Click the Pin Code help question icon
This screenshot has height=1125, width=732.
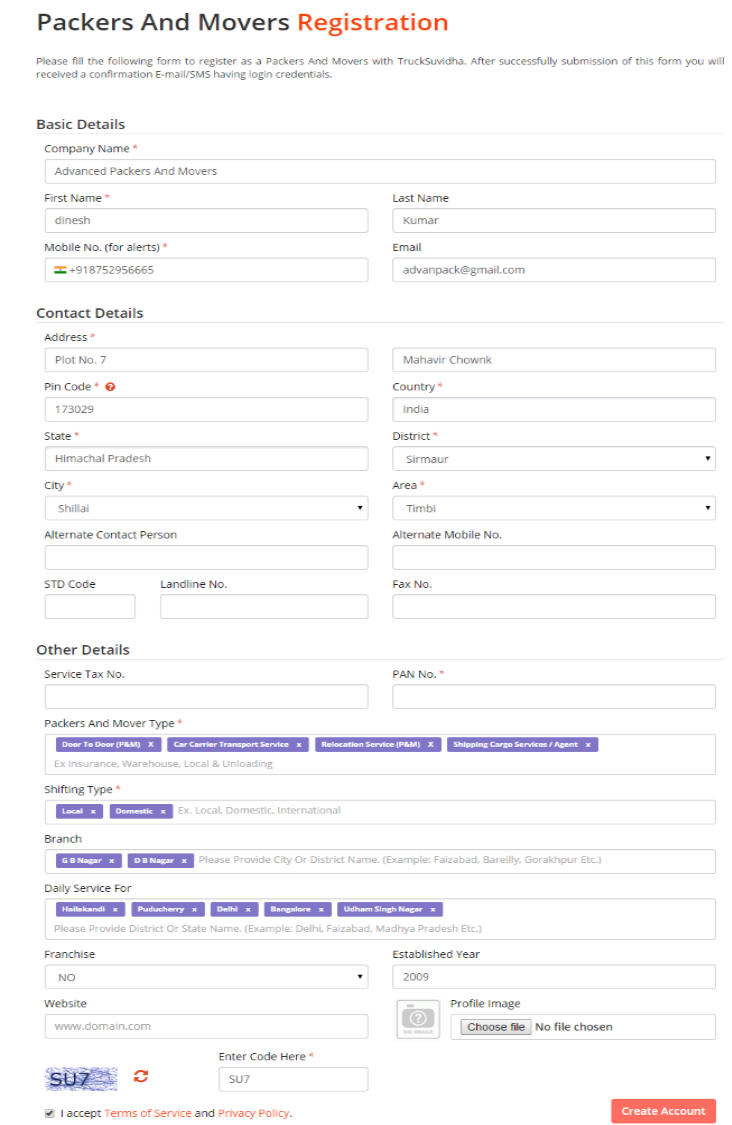[110, 387]
